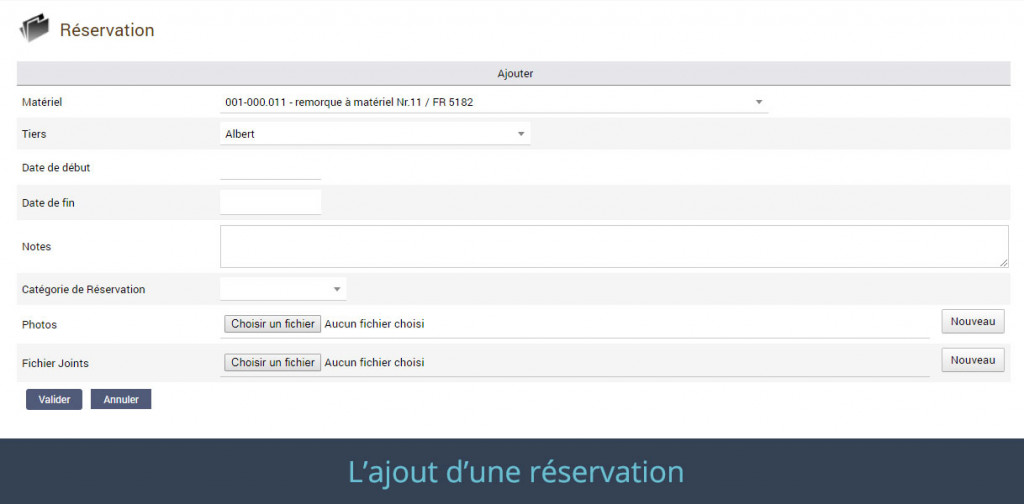Click the Ajouter header bar

point(515,74)
